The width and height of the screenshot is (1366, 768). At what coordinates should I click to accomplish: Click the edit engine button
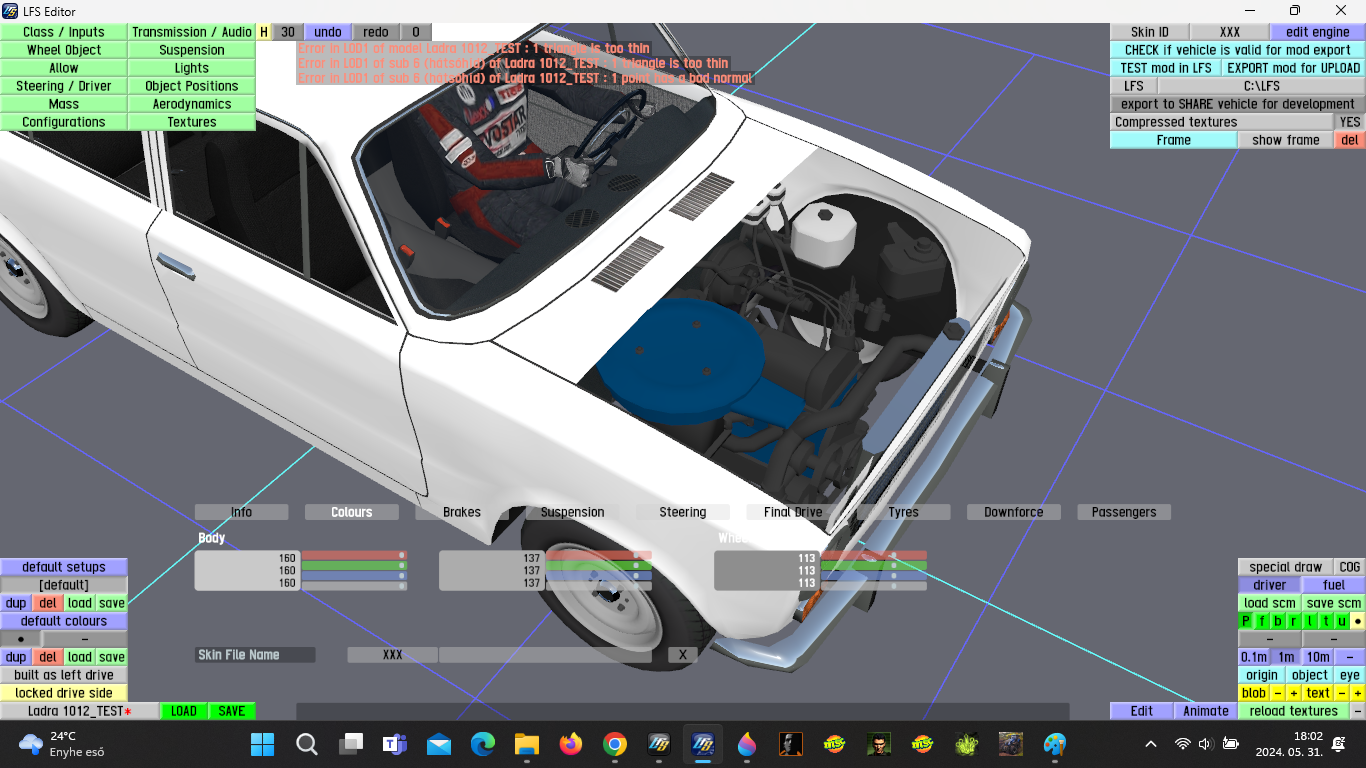click(x=1318, y=32)
